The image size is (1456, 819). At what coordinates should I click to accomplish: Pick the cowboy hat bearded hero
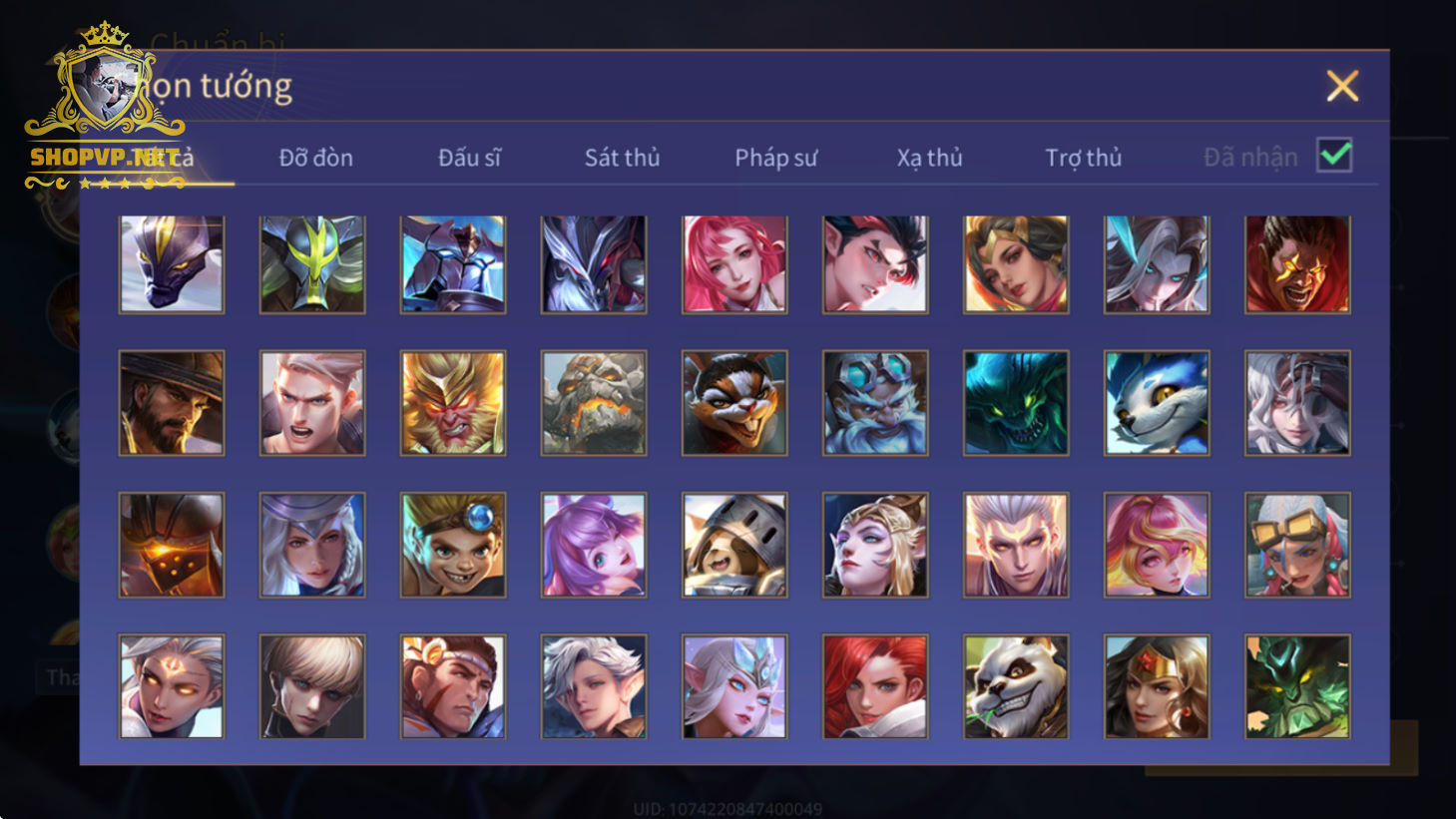click(x=172, y=403)
